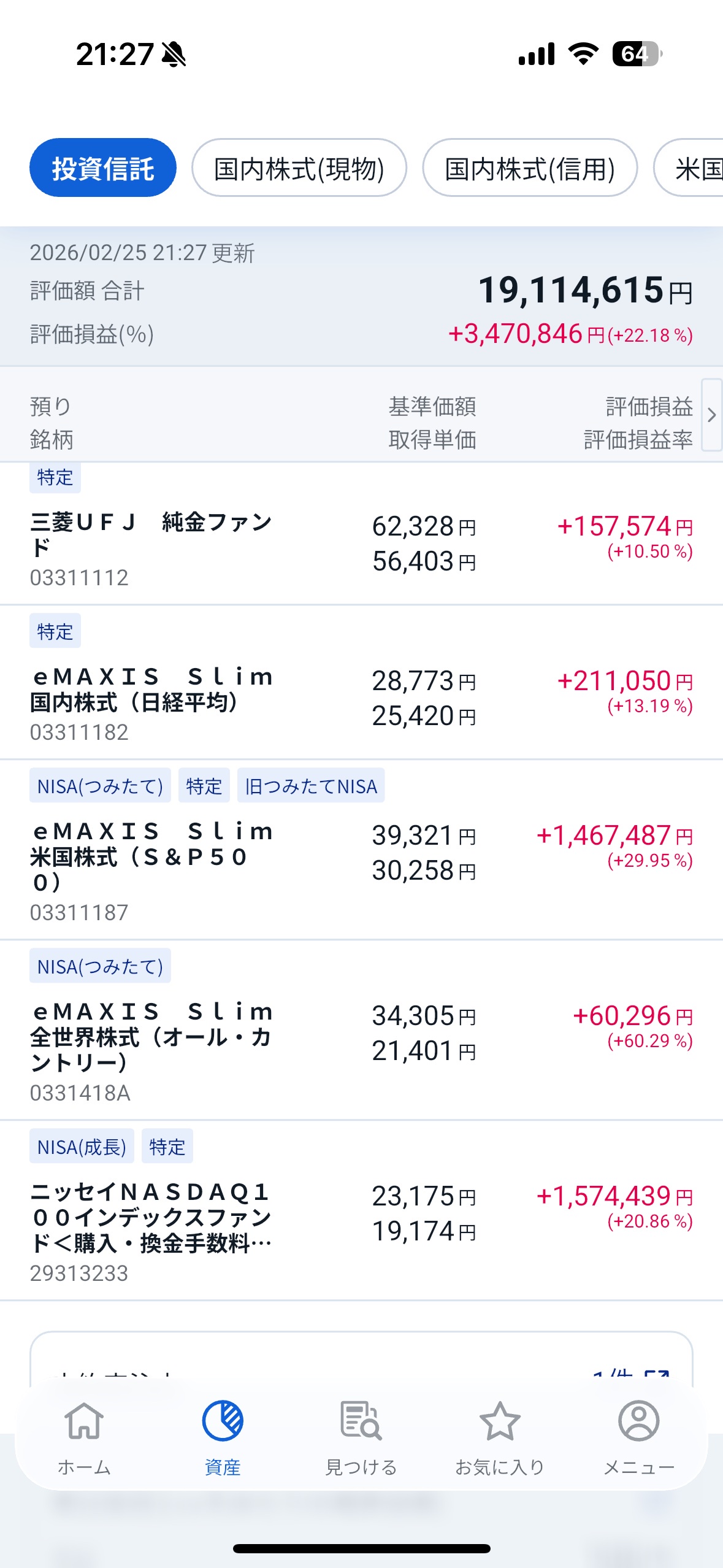
Task: Tap the battery indicator in status bar
Action: 637,54
